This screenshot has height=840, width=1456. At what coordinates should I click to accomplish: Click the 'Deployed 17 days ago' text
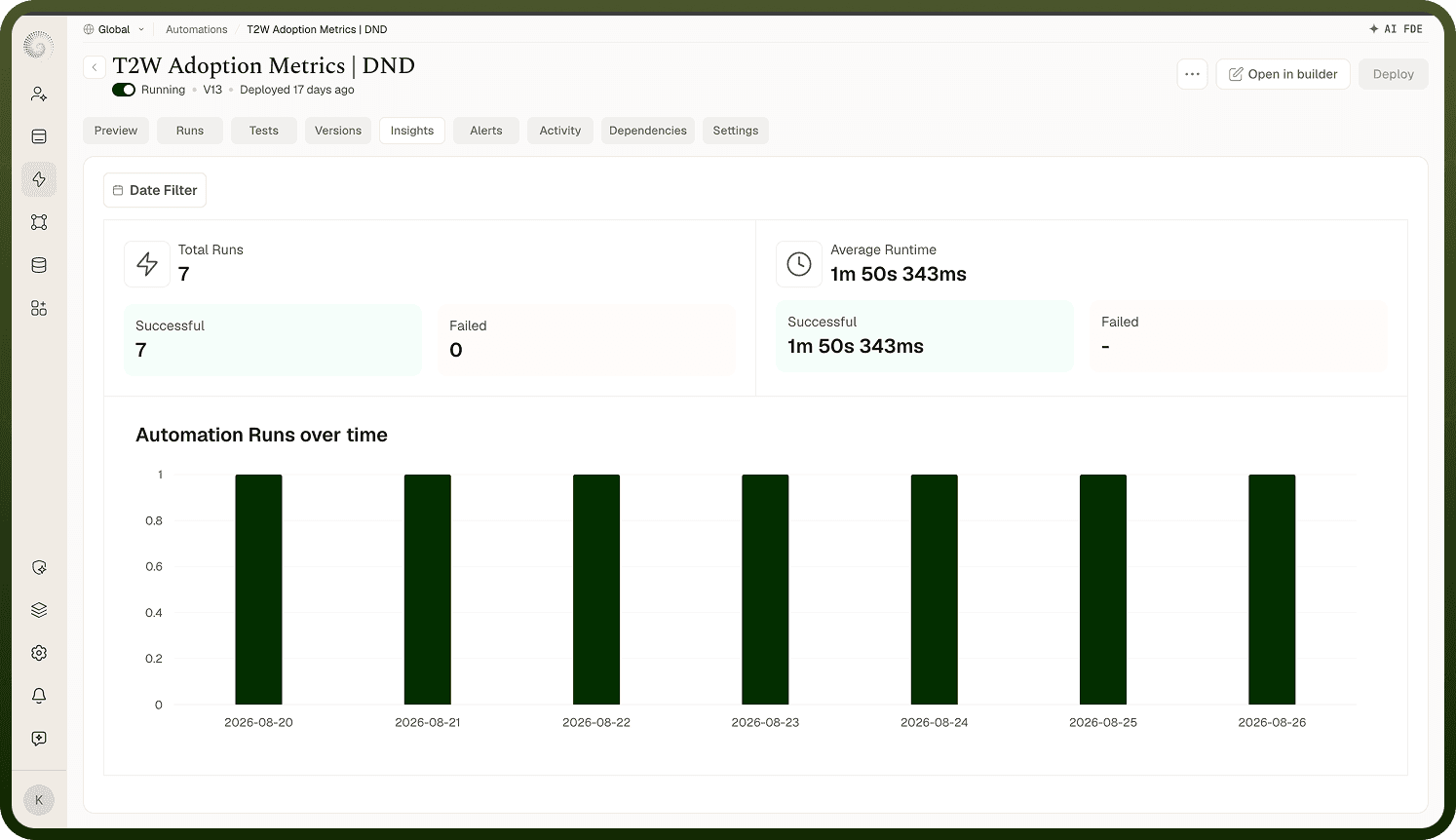[x=297, y=90]
